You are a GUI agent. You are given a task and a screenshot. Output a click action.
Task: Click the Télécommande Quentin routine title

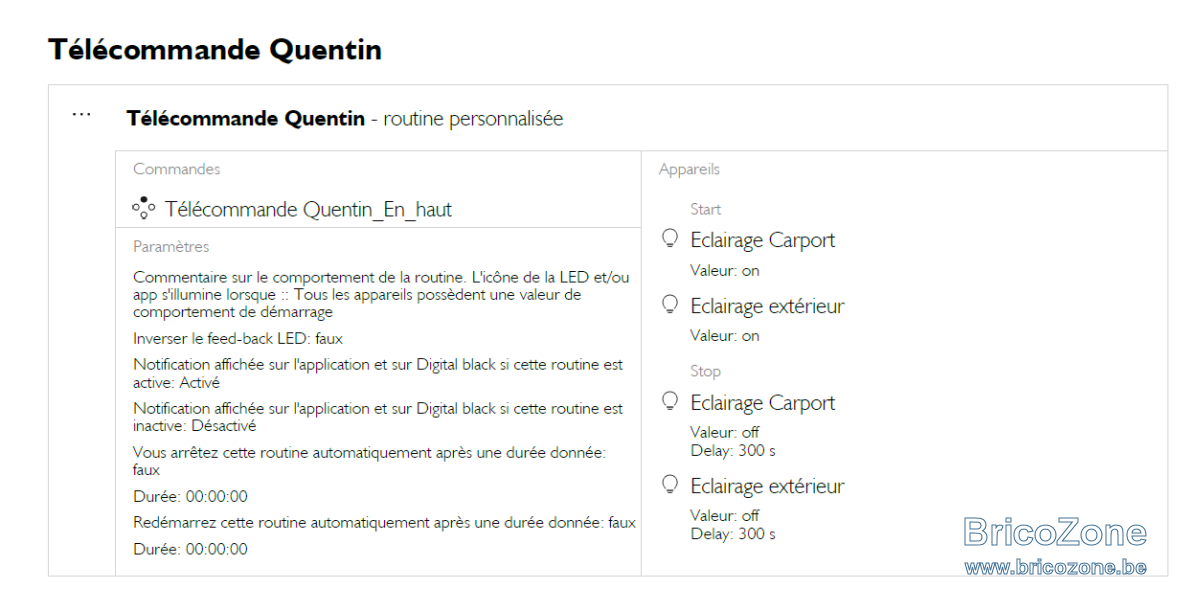246,119
